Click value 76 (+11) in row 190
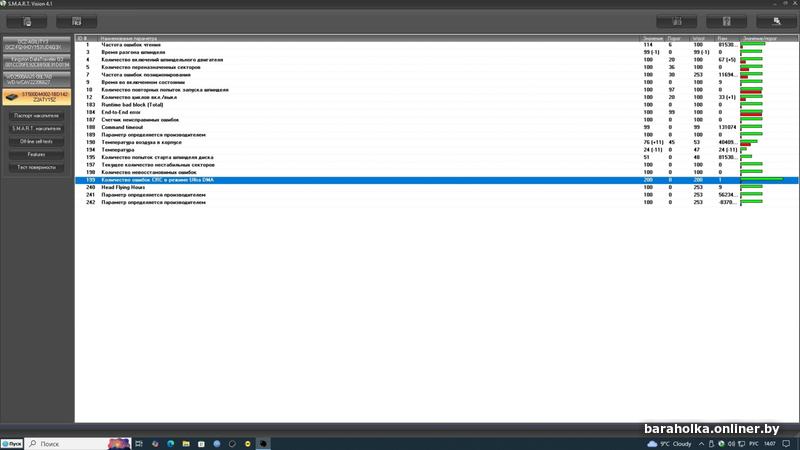Viewport: 800px width, 450px height. pos(654,142)
